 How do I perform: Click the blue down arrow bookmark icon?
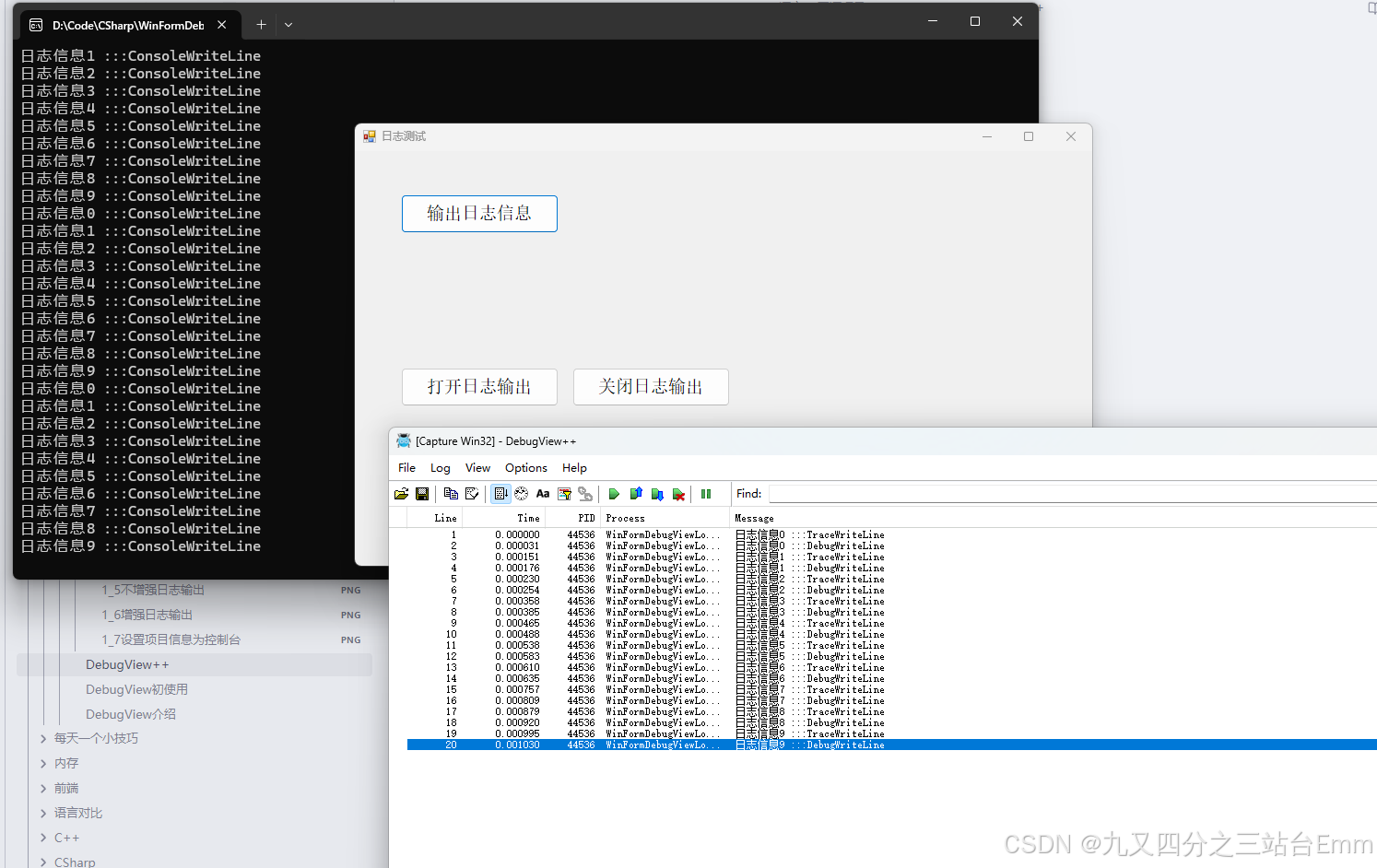[x=657, y=494]
